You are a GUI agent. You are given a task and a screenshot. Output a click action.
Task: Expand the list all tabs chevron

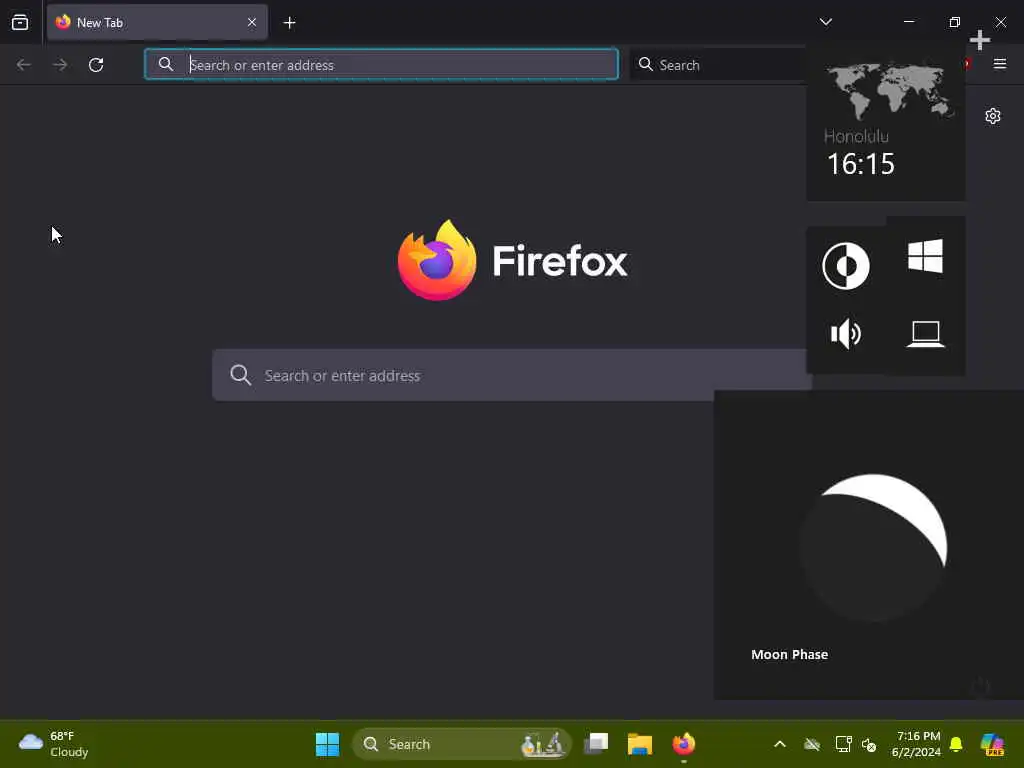tap(825, 22)
